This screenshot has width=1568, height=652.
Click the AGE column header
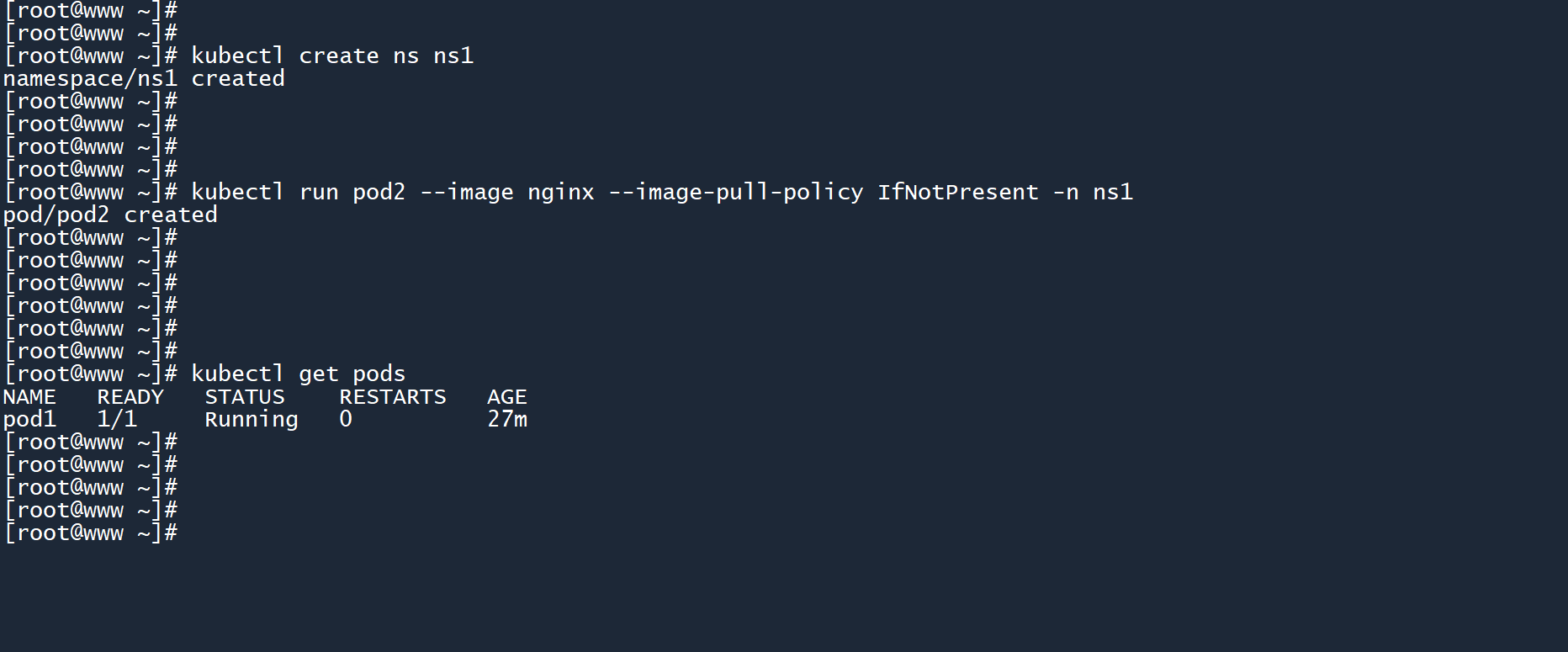[506, 397]
